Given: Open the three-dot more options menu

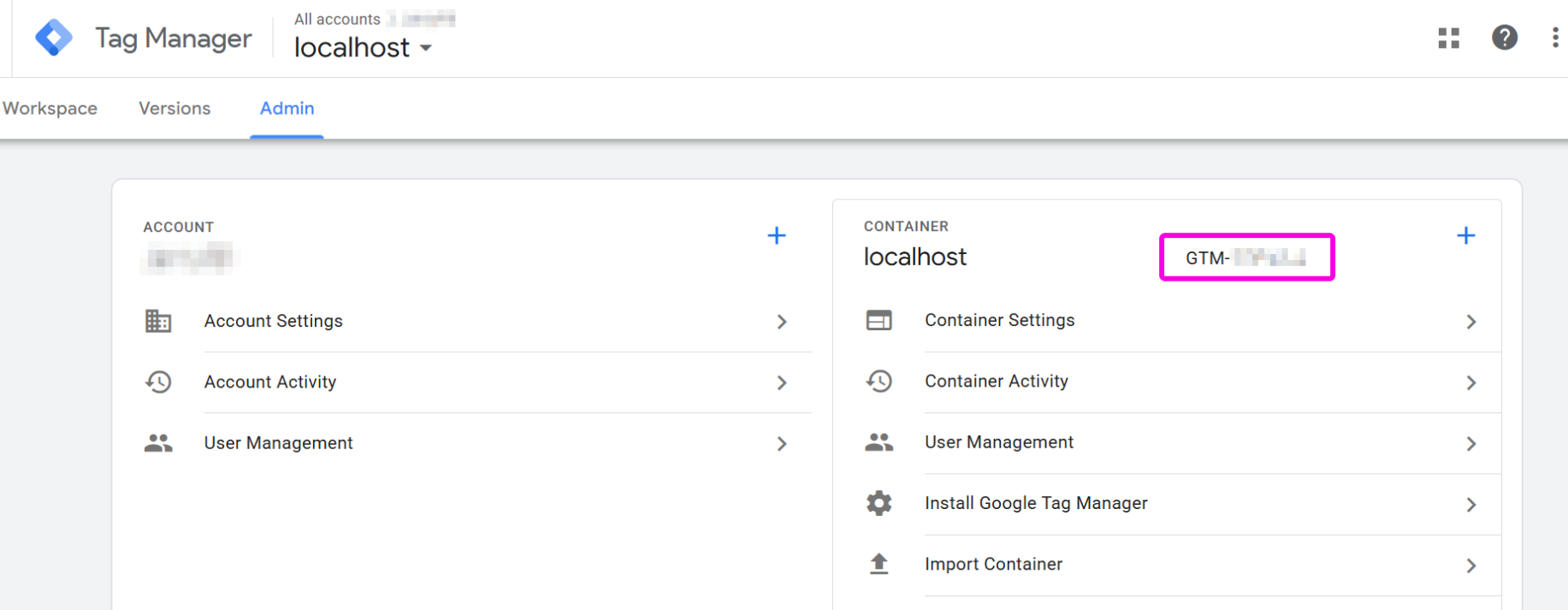Looking at the screenshot, I should tap(1554, 38).
